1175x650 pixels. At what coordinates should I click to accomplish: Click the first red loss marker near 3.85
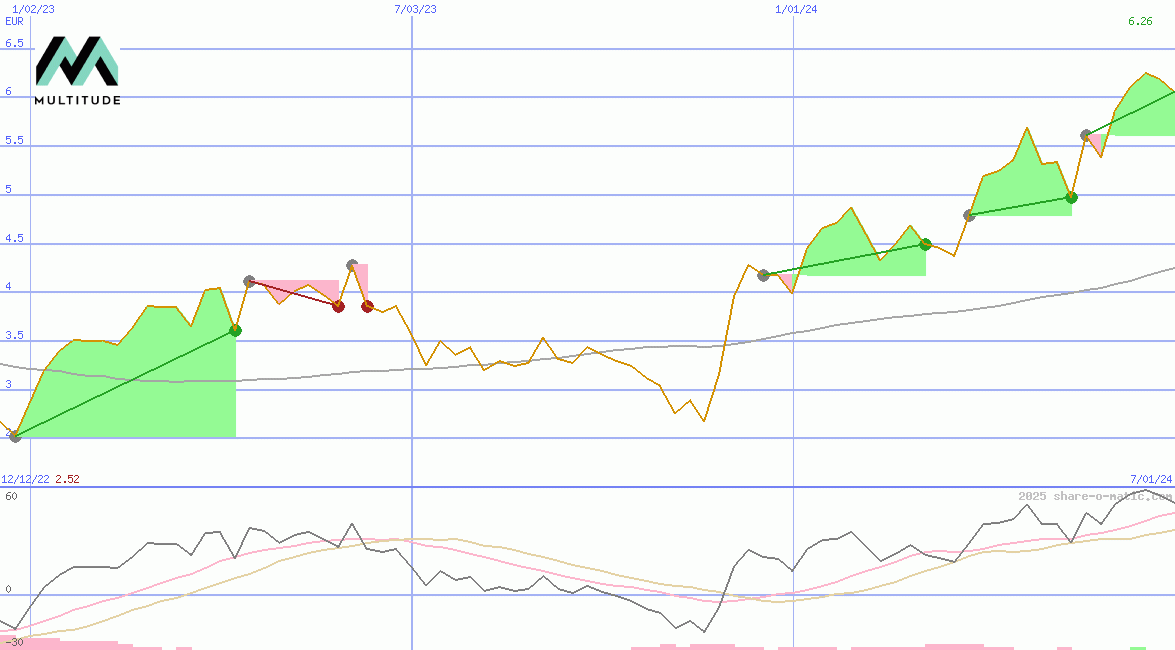(338, 306)
